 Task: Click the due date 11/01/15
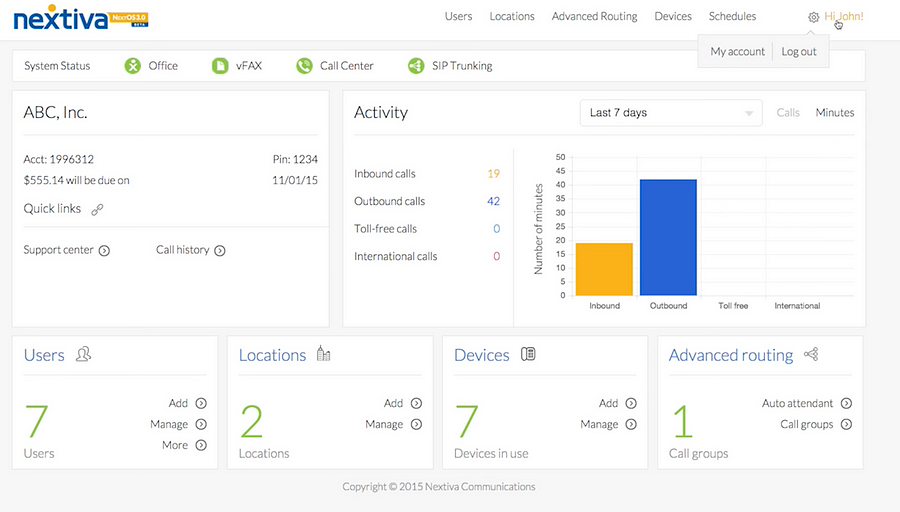click(295, 180)
